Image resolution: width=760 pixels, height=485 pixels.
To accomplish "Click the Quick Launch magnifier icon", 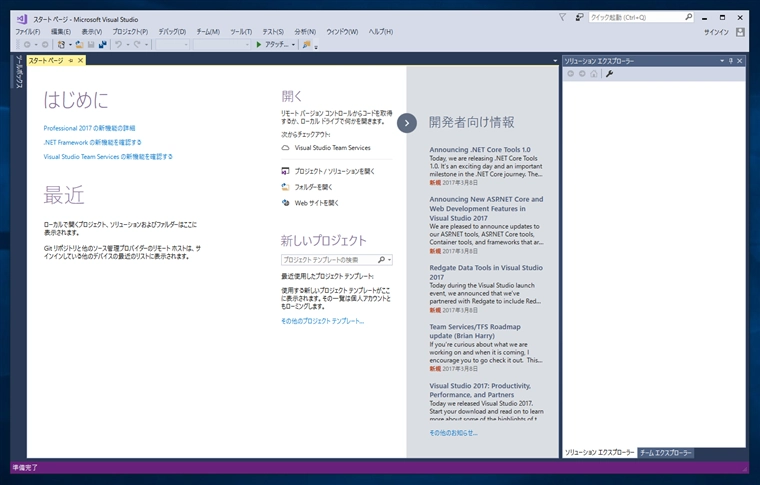I will (689, 17).
